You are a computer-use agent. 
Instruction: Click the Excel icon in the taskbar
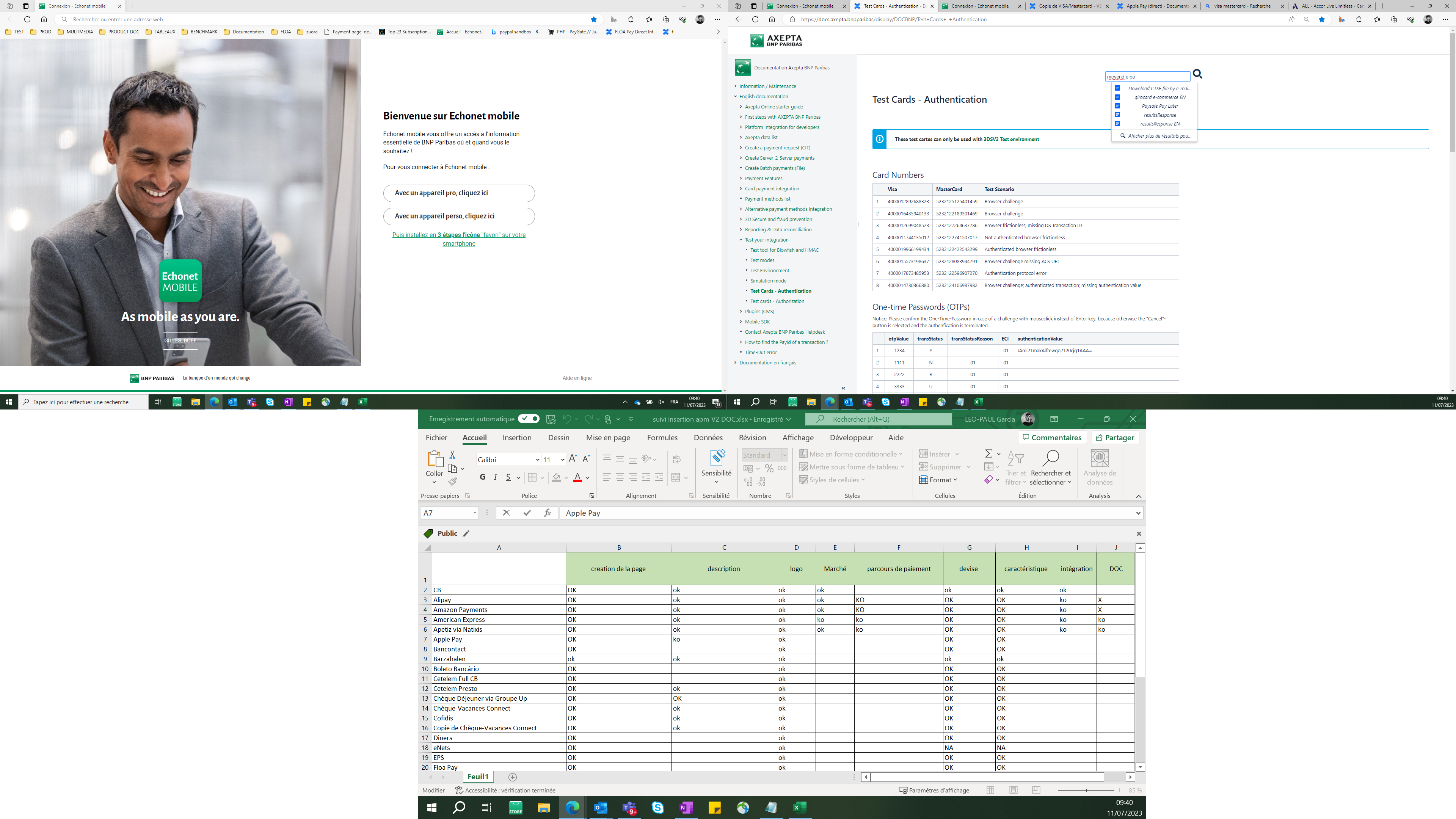coord(799,808)
